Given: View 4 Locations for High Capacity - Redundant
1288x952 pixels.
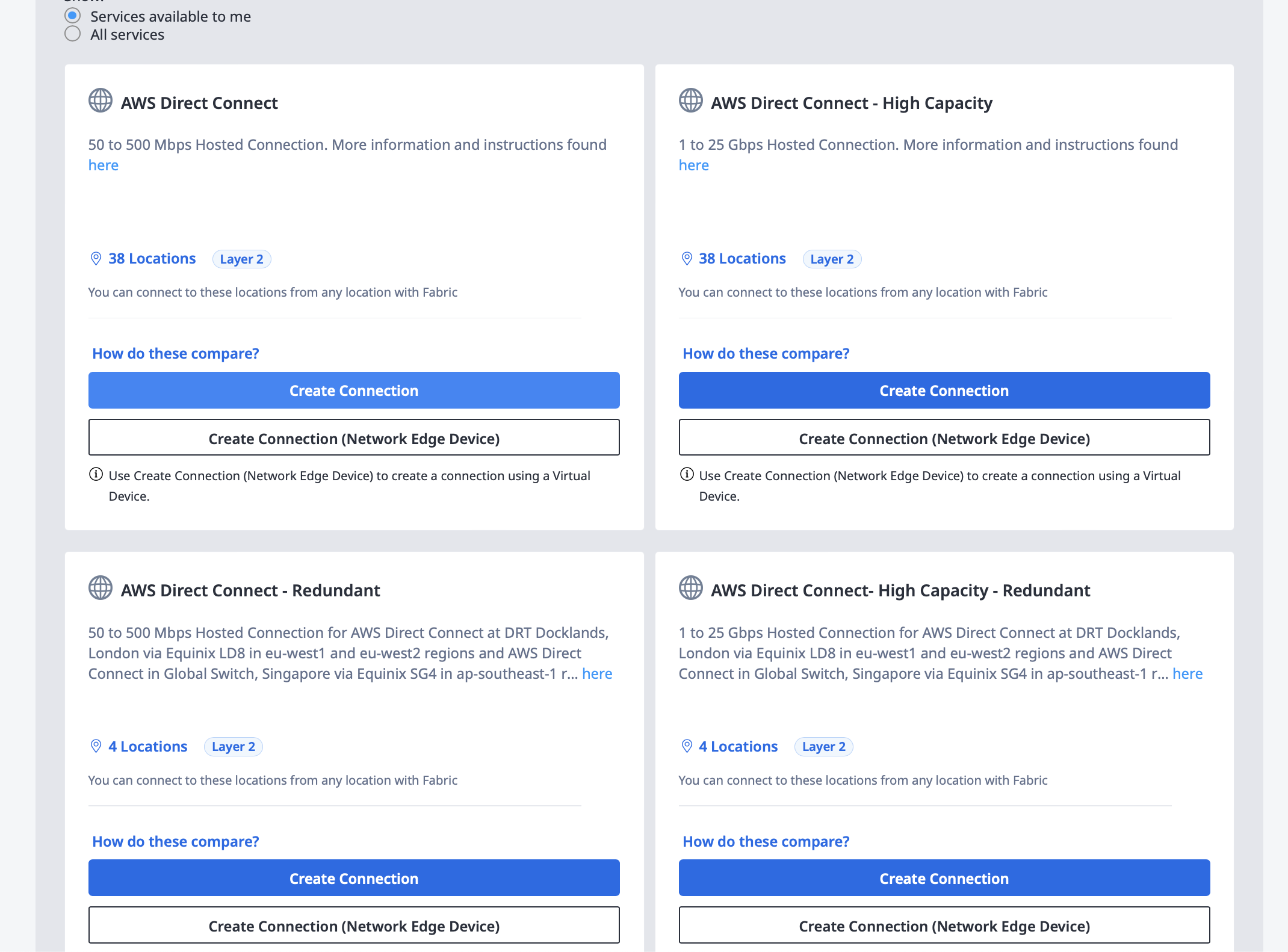Looking at the screenshot, I should click(738, 746).
